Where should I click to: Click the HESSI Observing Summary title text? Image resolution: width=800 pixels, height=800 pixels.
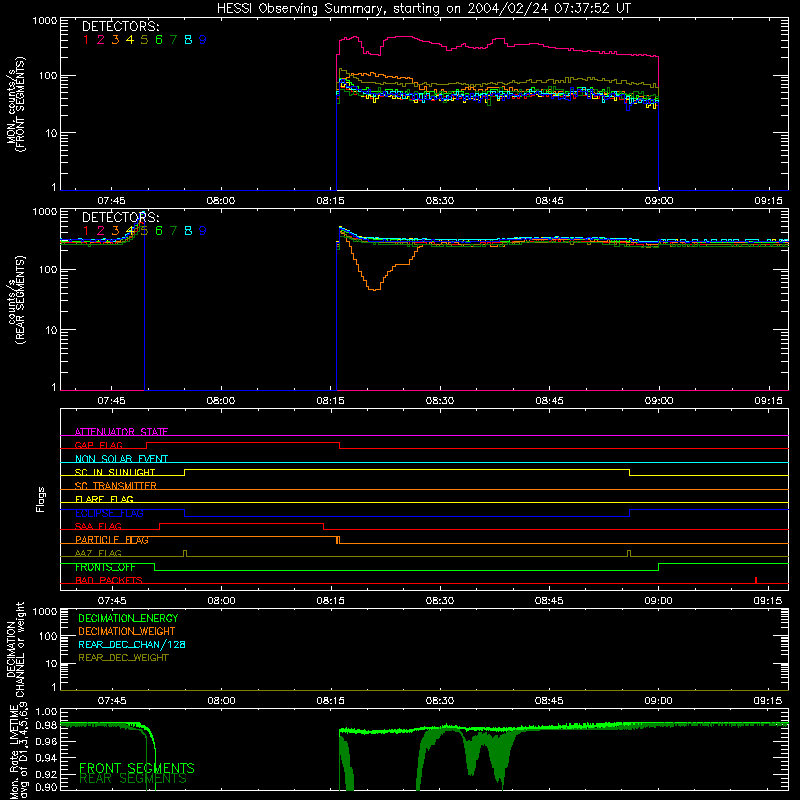click(x=424, y=9)
